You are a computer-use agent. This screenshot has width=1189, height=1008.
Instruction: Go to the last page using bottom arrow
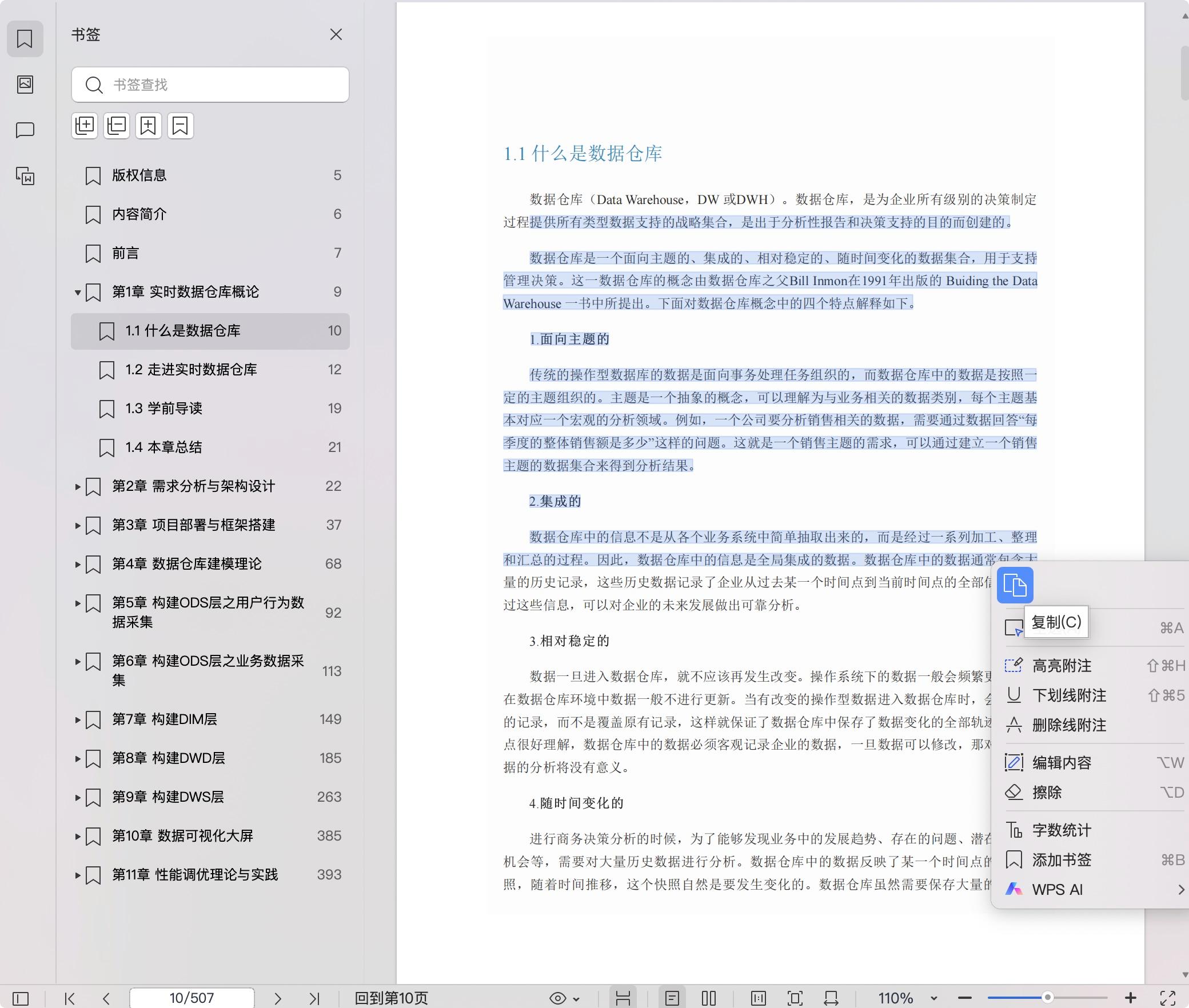(x=314, y=998)
